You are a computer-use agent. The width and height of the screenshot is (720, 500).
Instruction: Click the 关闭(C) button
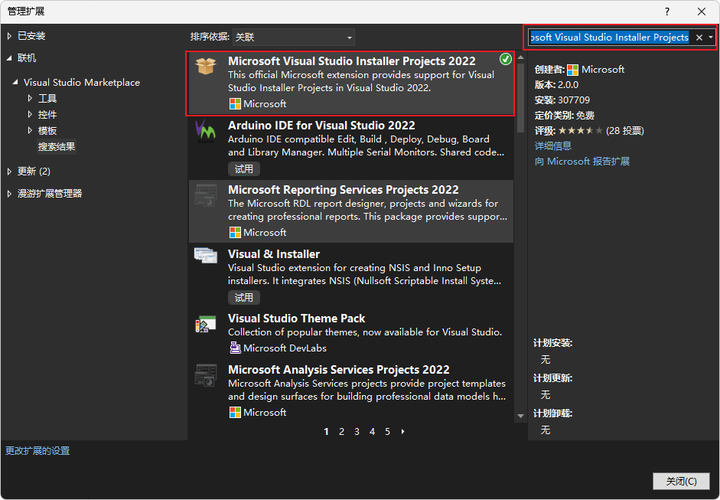click(x=681, y=481)
